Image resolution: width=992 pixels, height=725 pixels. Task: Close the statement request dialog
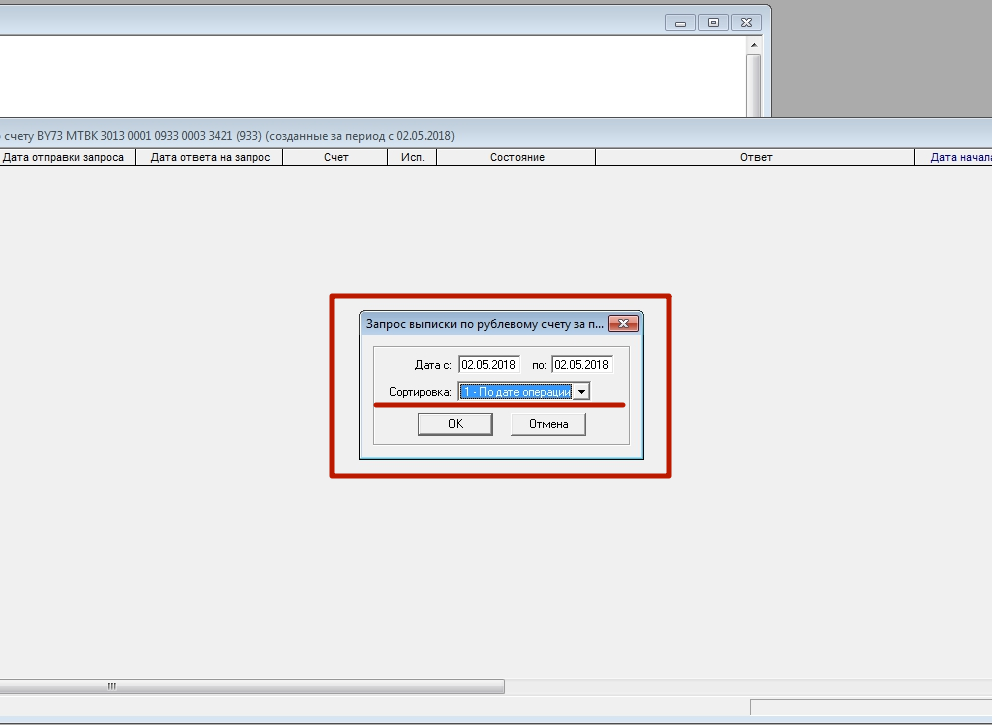(623, 324)
